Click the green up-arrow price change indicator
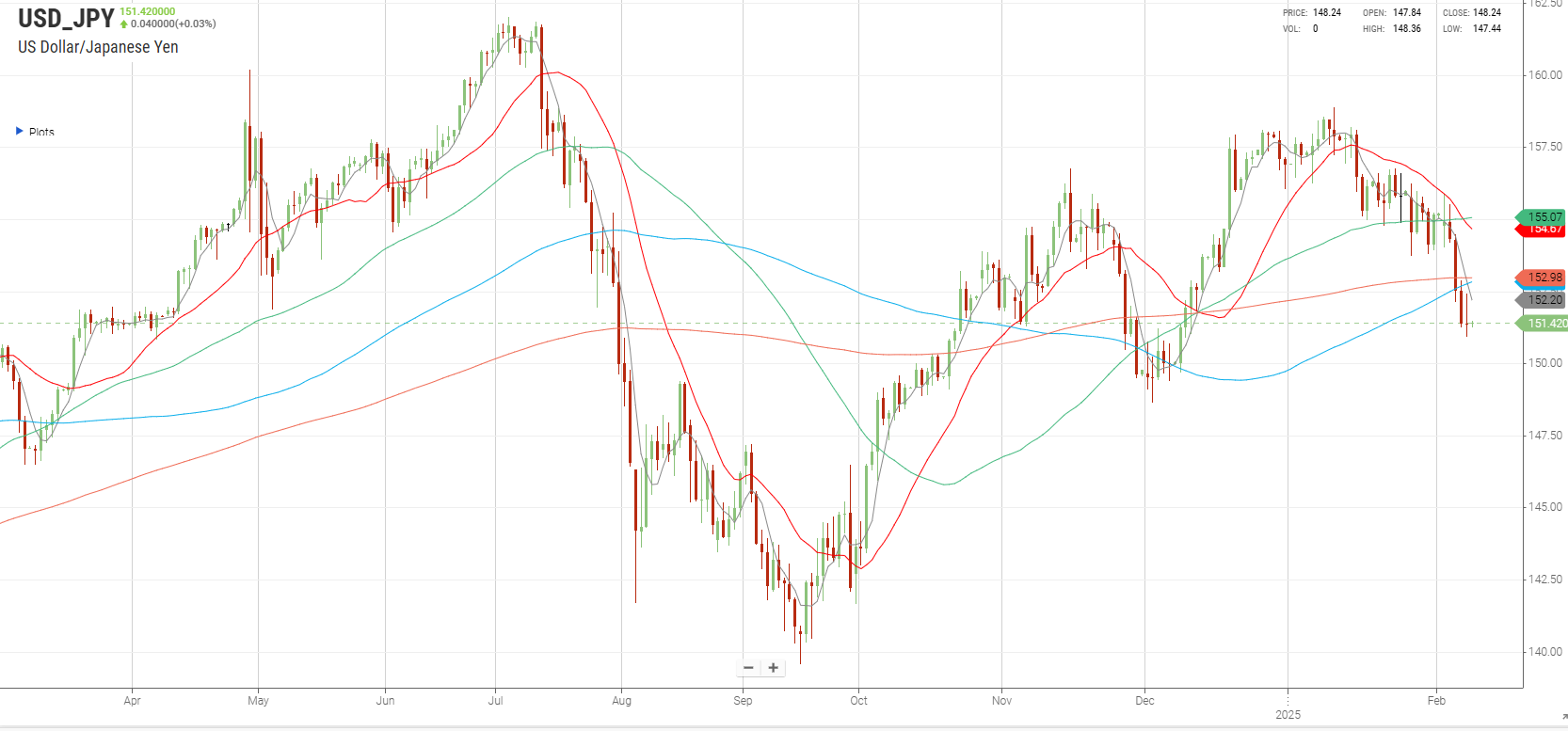 (124, 24)
